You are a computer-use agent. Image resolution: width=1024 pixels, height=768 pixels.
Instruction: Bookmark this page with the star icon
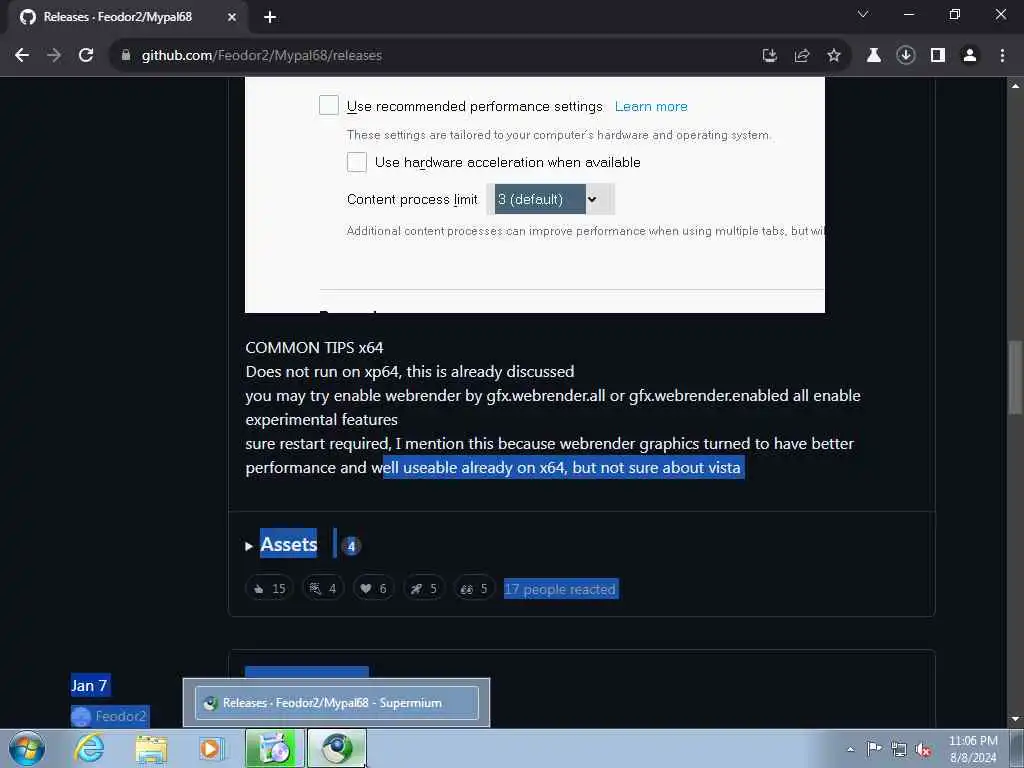click(834, 56)
